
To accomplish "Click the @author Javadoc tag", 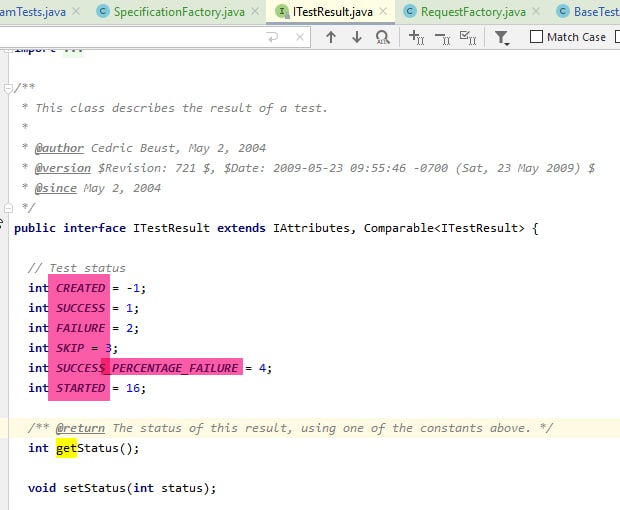I will (59, 148).
